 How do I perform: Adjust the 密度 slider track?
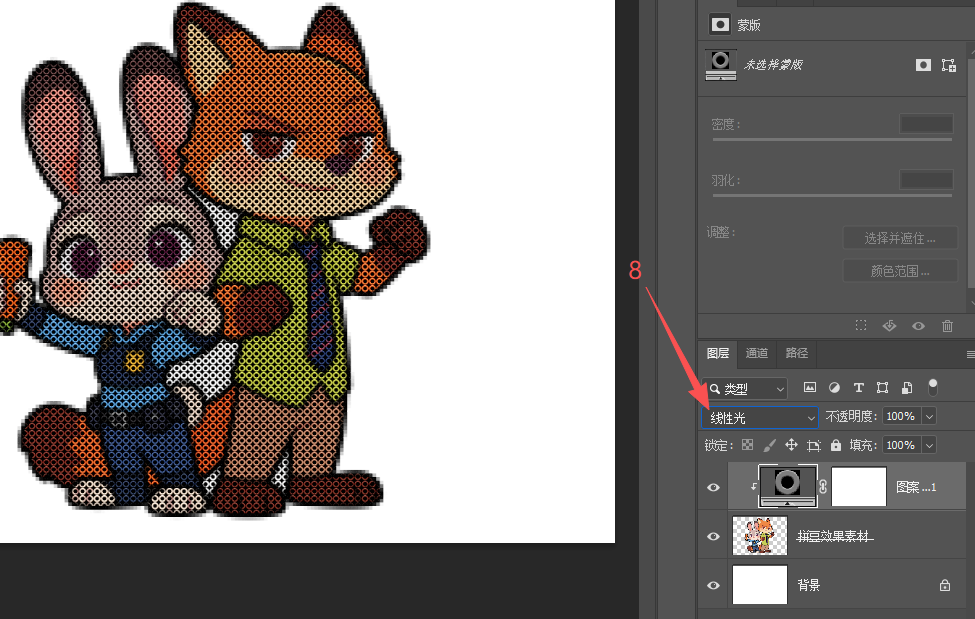[x=832, y=140]
